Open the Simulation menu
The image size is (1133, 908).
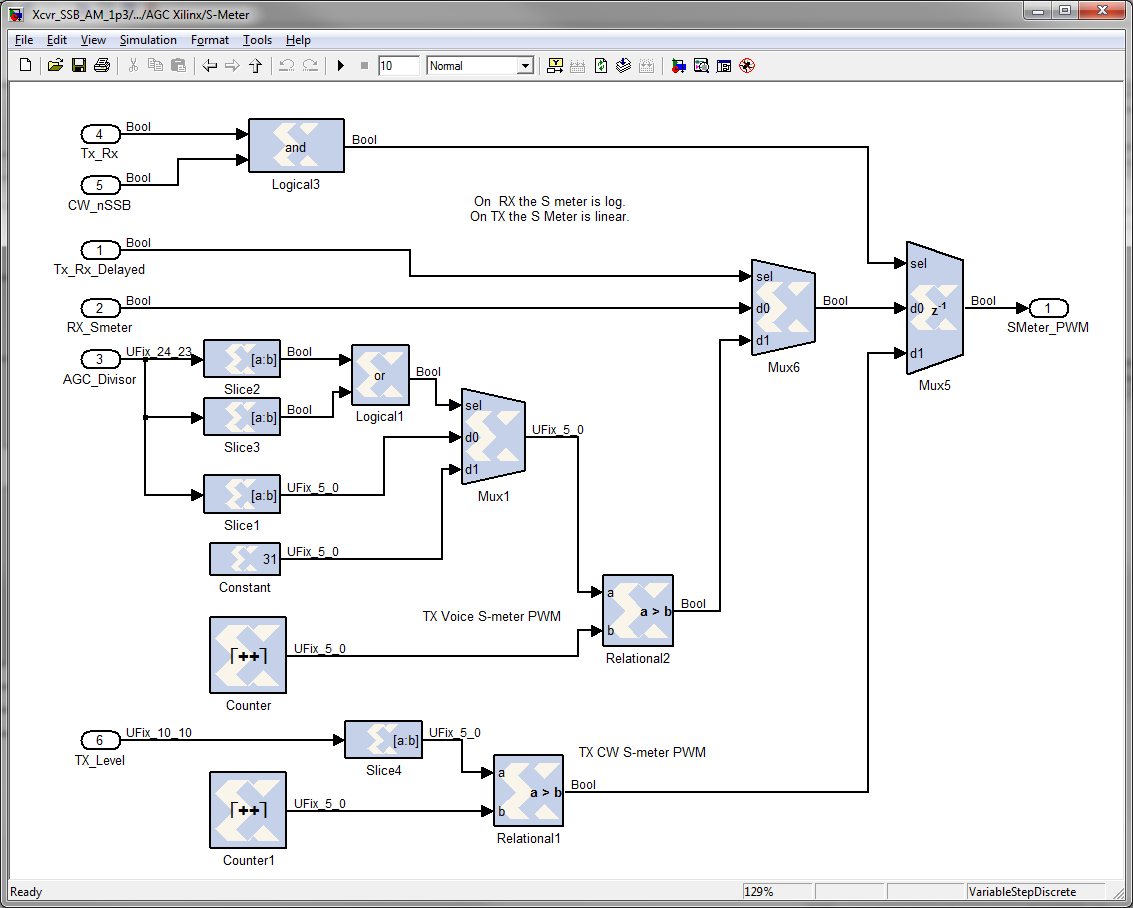(x=147, y=40)
